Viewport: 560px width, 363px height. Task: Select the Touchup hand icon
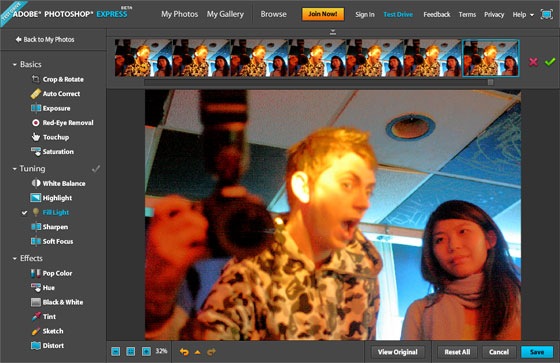click(35, 137)
